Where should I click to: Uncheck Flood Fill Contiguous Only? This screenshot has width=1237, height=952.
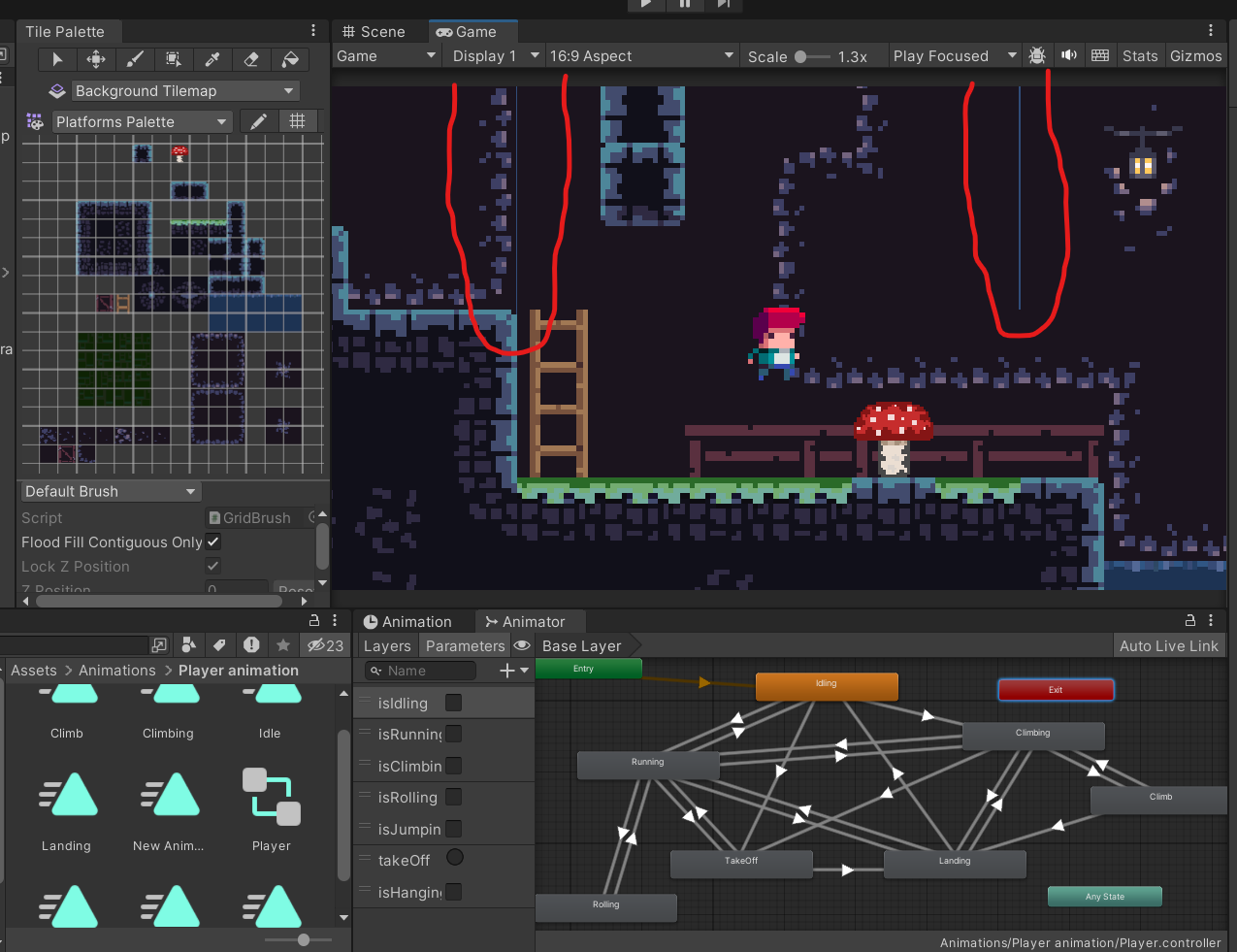[212, 542]
